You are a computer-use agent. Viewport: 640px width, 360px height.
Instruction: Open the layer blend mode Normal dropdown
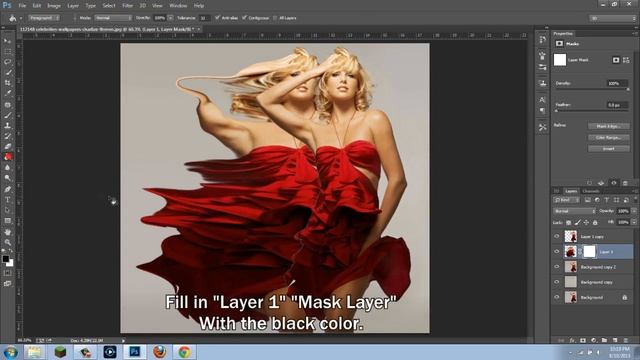pos(574,211)
